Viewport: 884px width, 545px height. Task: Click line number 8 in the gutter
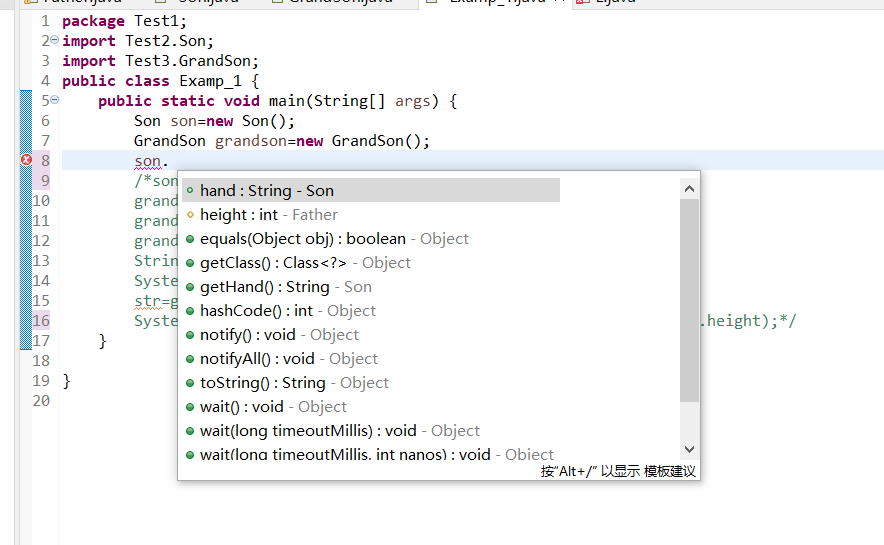click(x=45, y=161)
